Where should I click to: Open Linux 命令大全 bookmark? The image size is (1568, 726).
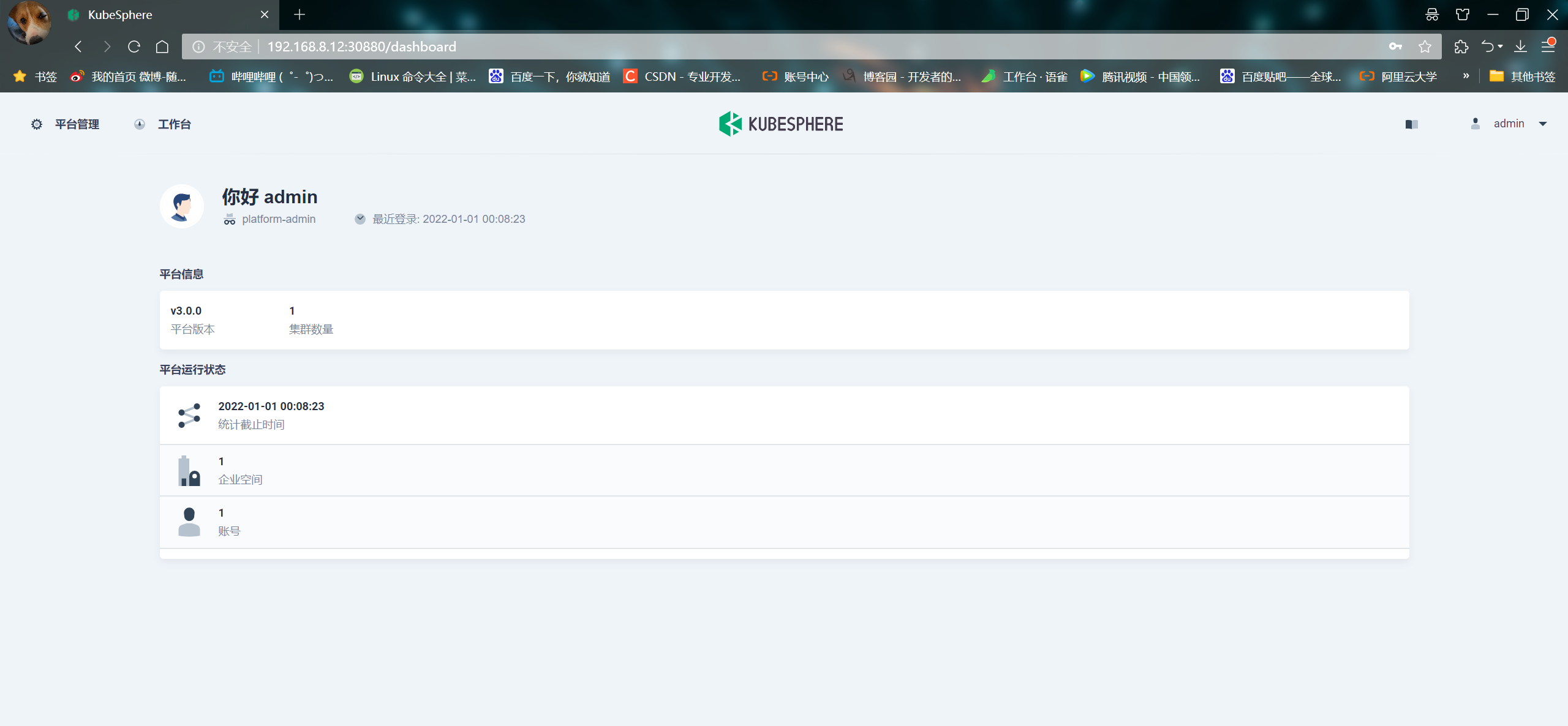(412, 77)
